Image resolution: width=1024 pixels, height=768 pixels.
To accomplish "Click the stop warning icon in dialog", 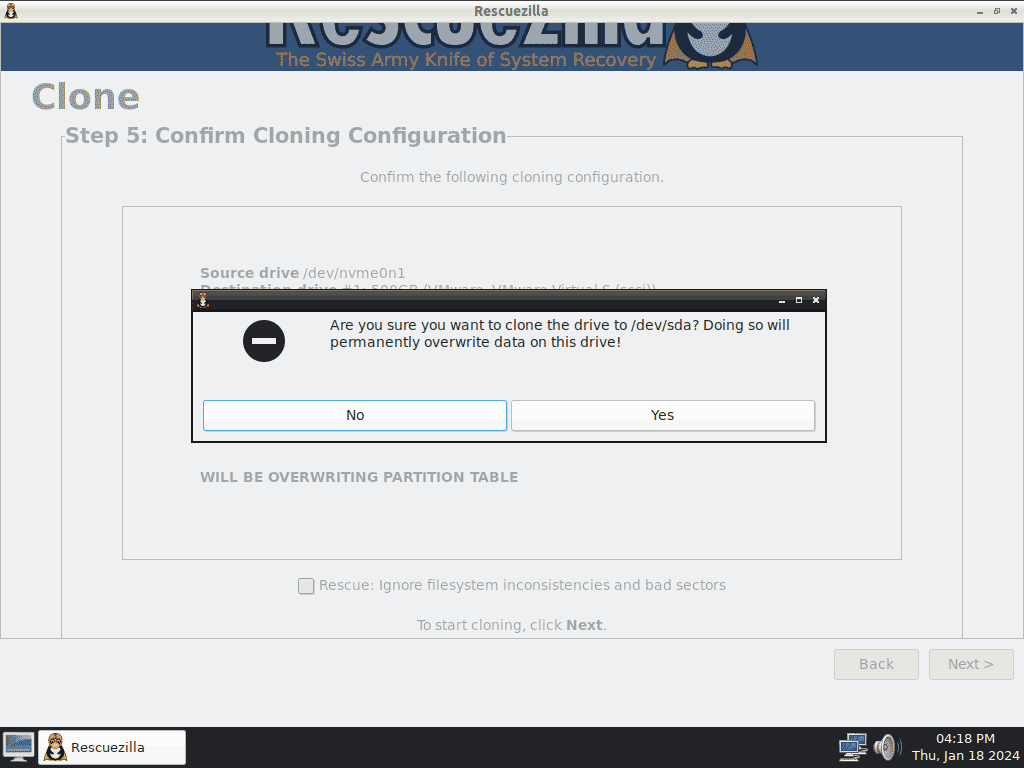I will pos(264,341).
